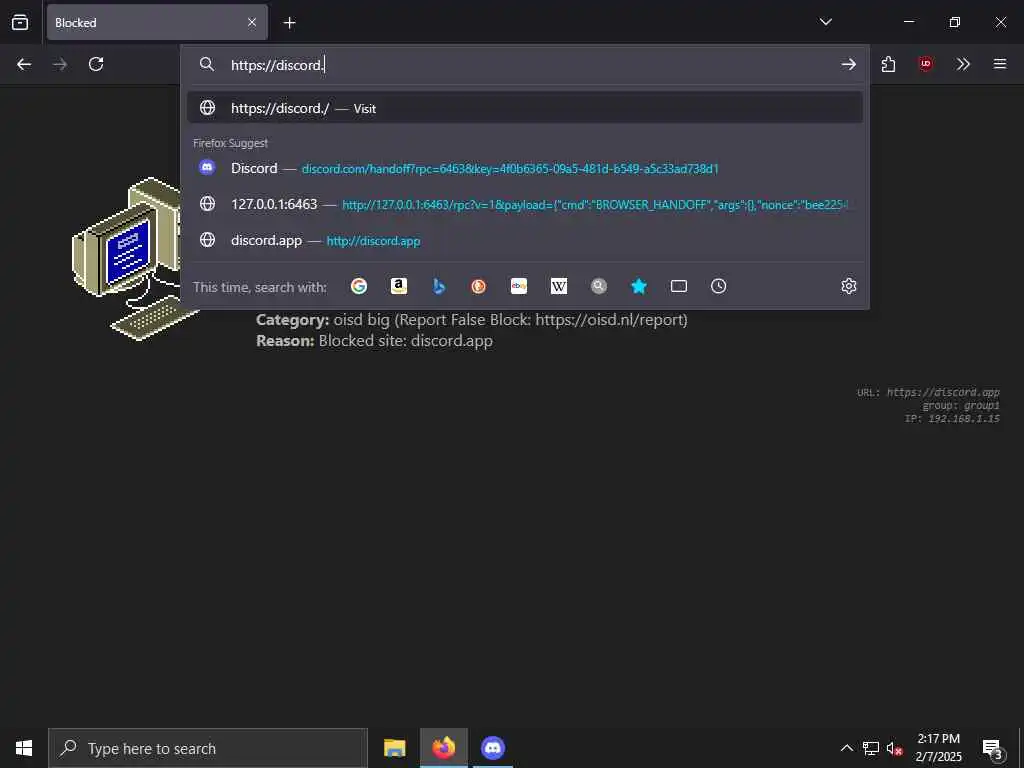The width and height of the screenshot is (1024, 768).
Task: Click the Reason: Blocked site: discord.app text
Action: [374, 341]
